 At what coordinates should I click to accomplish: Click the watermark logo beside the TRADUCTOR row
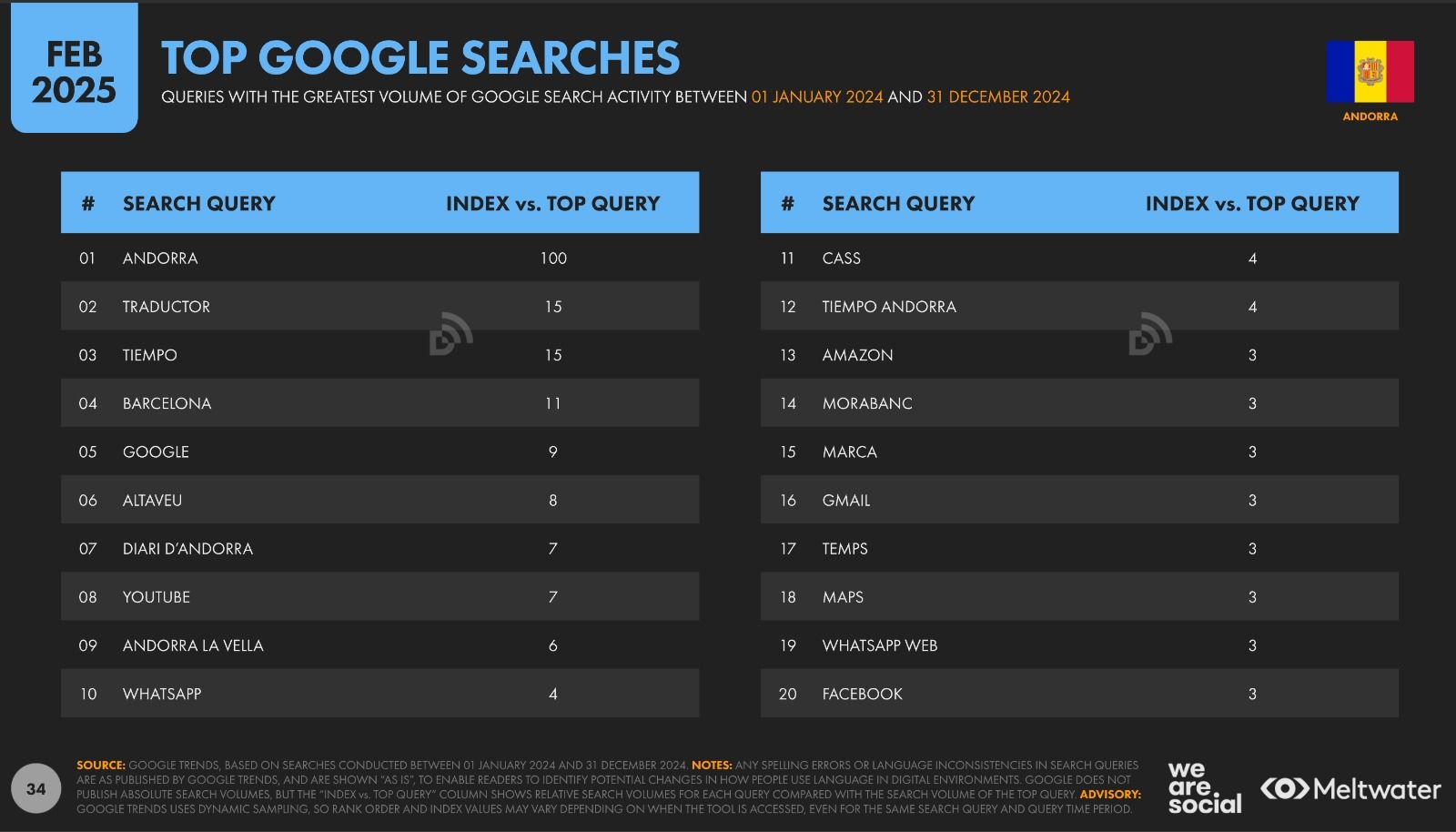pos(450,333)
